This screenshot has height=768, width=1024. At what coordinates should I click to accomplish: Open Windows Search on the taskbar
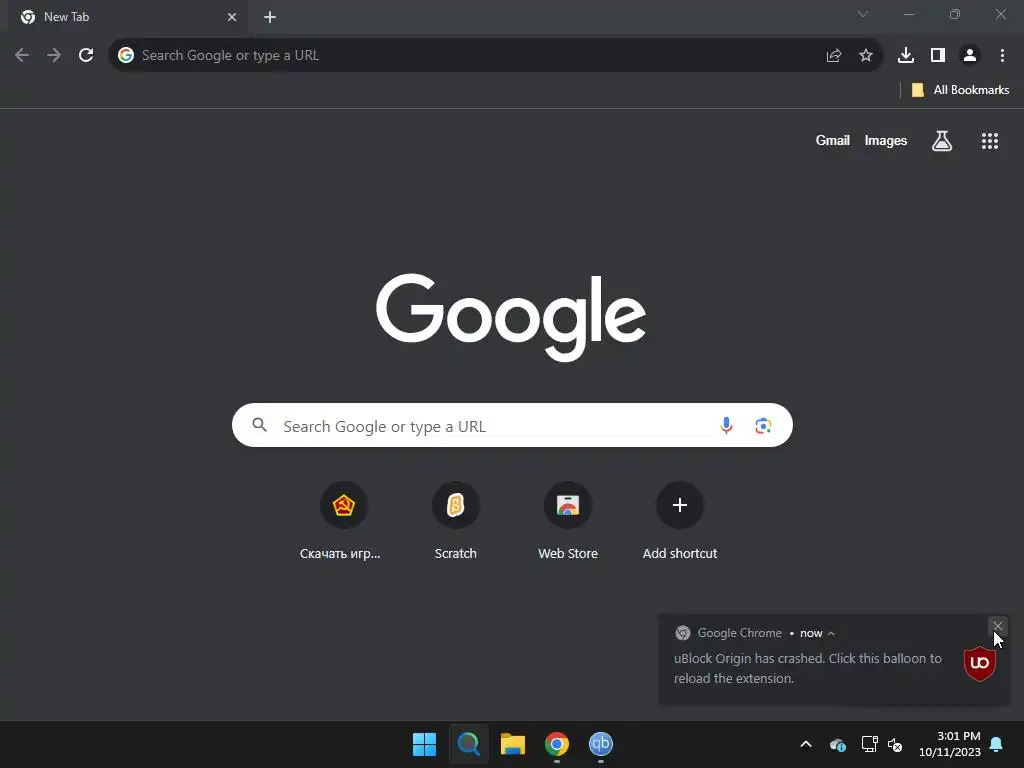coord(468,744)
